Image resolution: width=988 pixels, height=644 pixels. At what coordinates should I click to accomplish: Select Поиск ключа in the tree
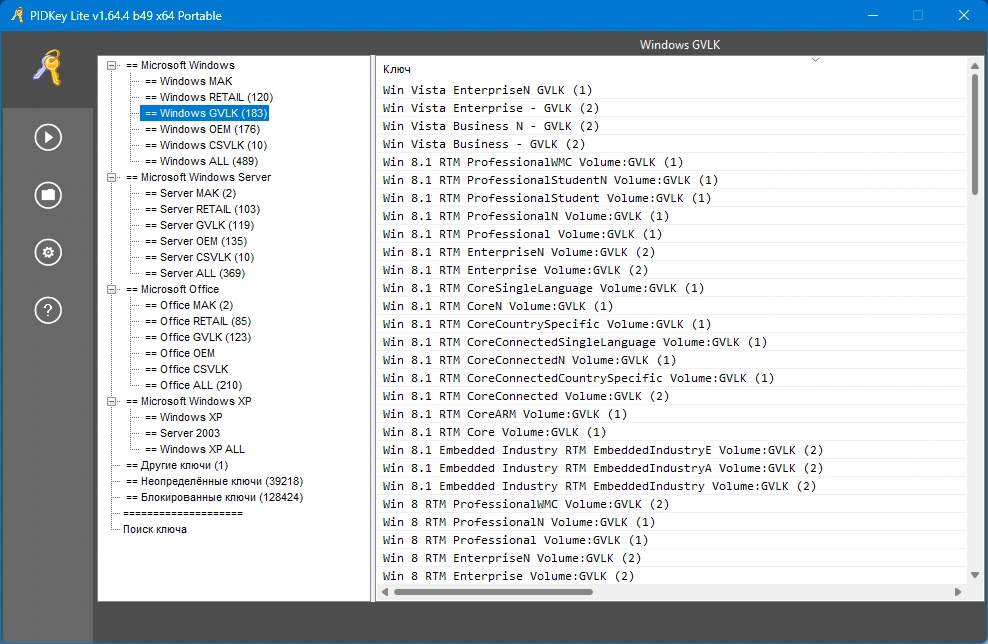pyautogui.click(x=155, y=529)
